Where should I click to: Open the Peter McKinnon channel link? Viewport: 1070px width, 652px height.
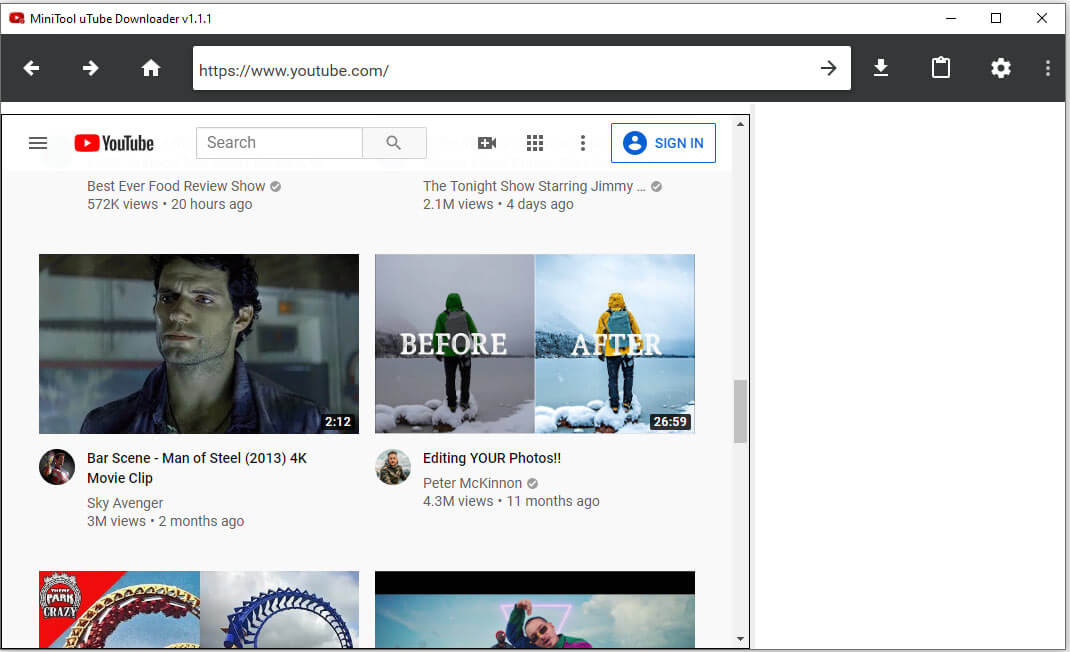[472, 483]
